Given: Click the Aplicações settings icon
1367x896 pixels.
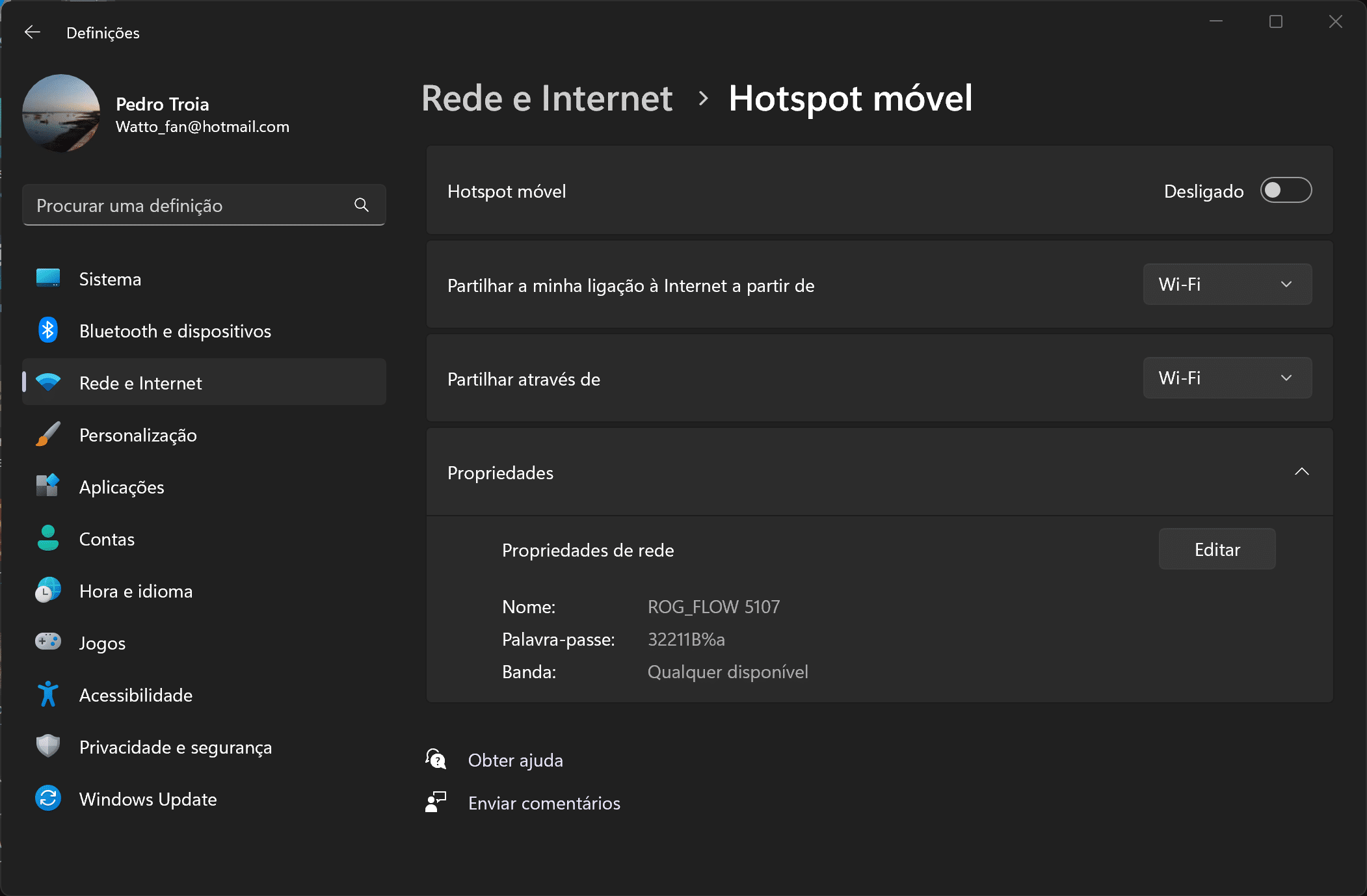Looking at the screenshot, I should pyautogui.click(x=47, y=487).
